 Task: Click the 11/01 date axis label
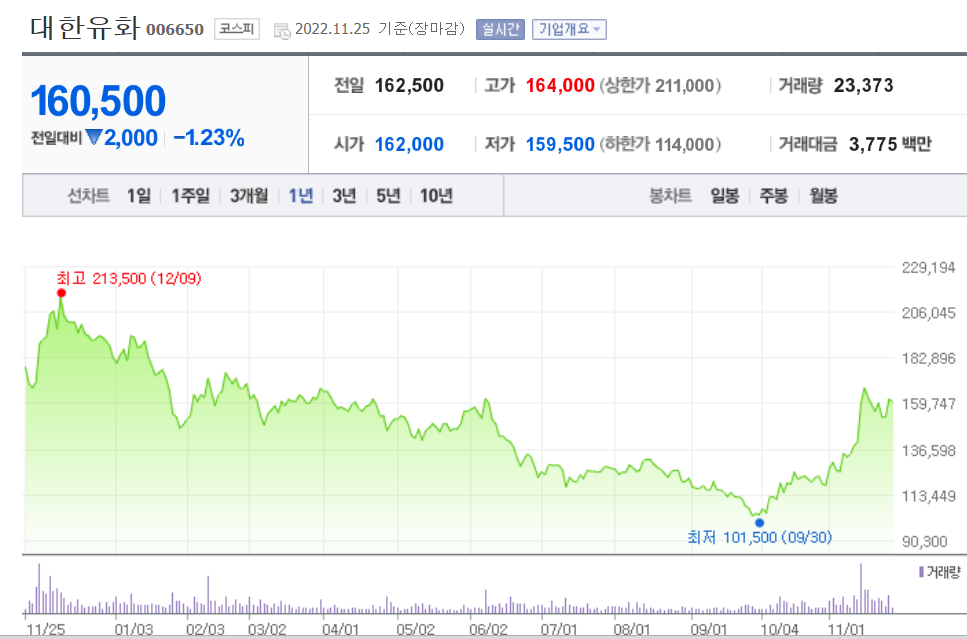tap(846, 629)
